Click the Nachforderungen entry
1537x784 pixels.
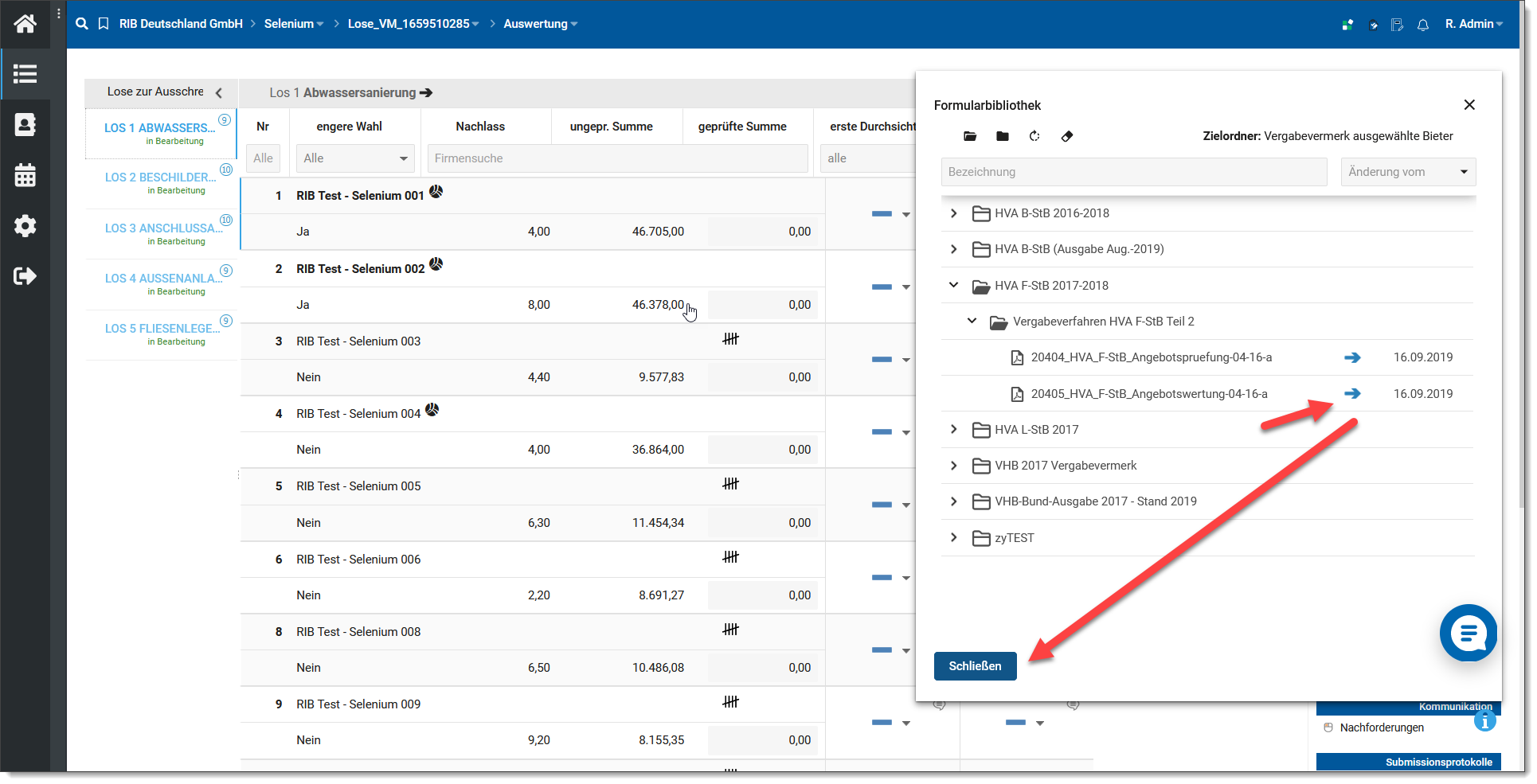[1382, 727]
